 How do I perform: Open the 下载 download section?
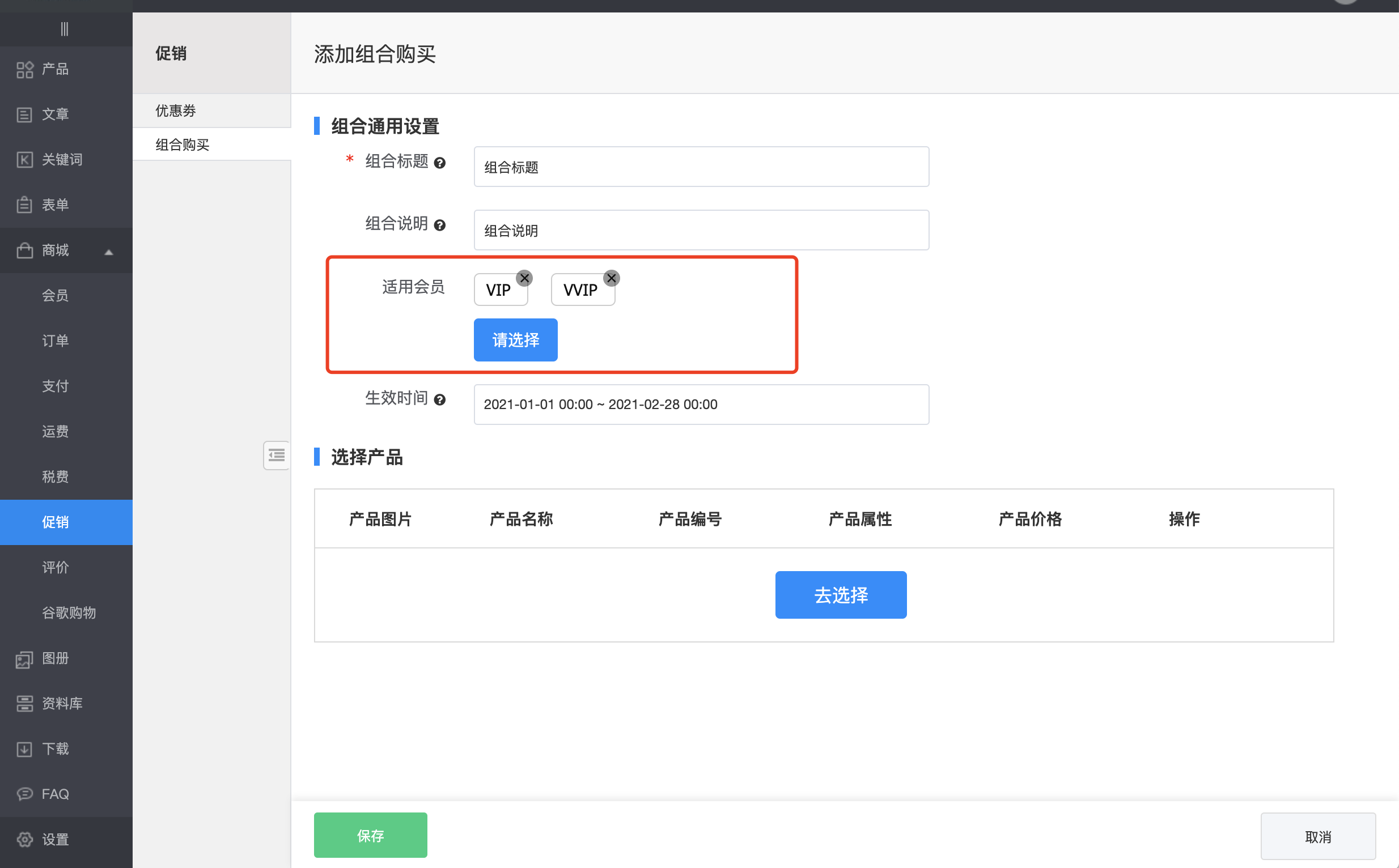pyautogui.click(x=25, y=748)
